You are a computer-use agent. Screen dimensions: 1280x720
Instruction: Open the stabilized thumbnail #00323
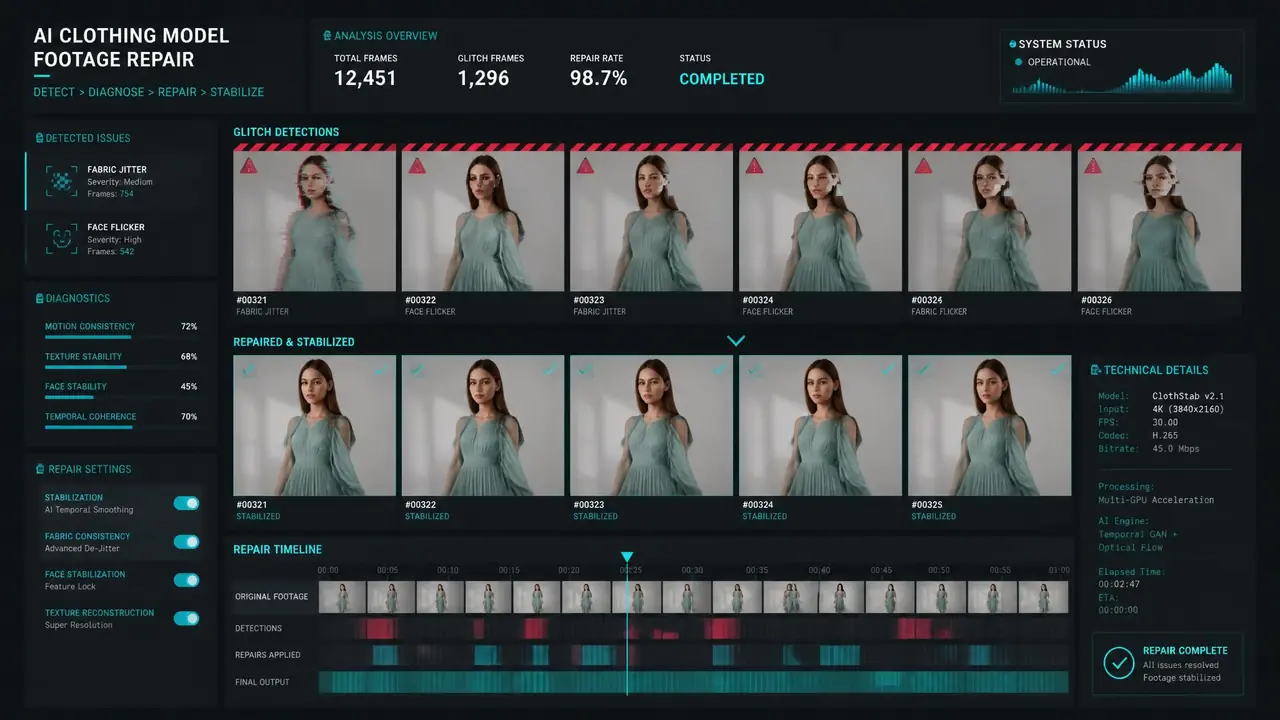pos(652,425)
